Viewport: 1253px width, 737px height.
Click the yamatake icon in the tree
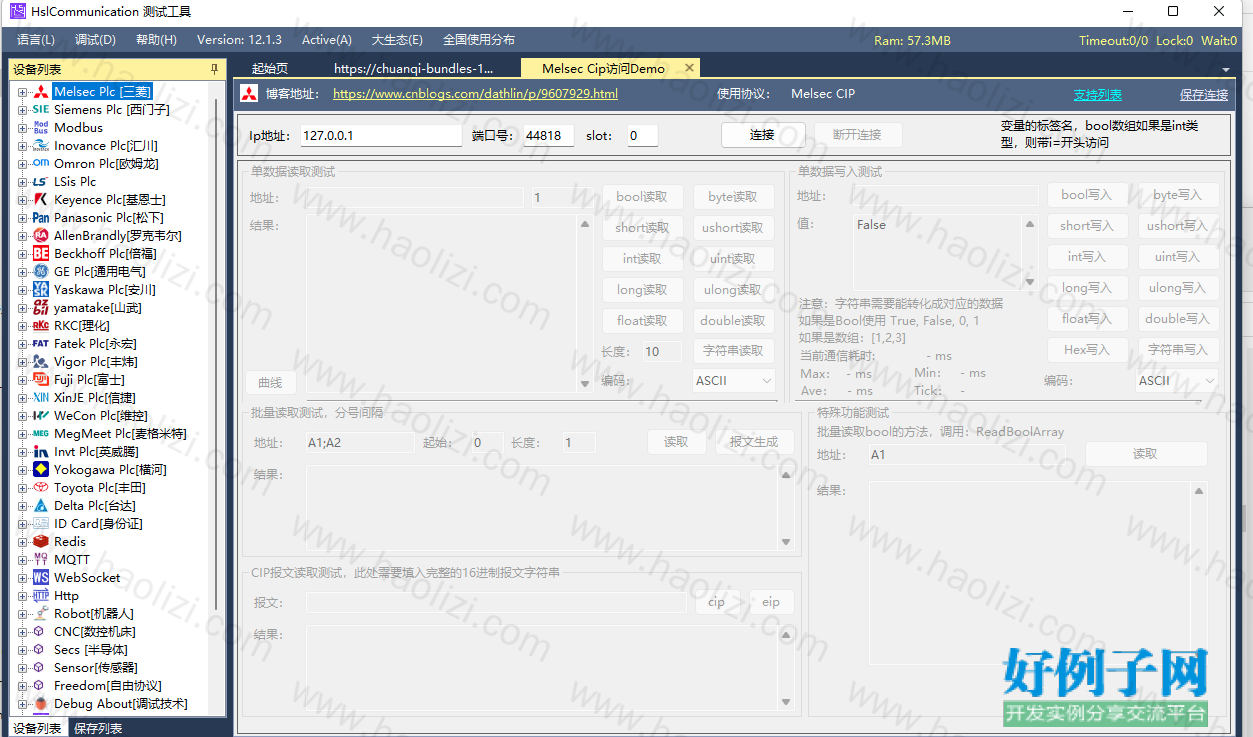click(41, 308)
